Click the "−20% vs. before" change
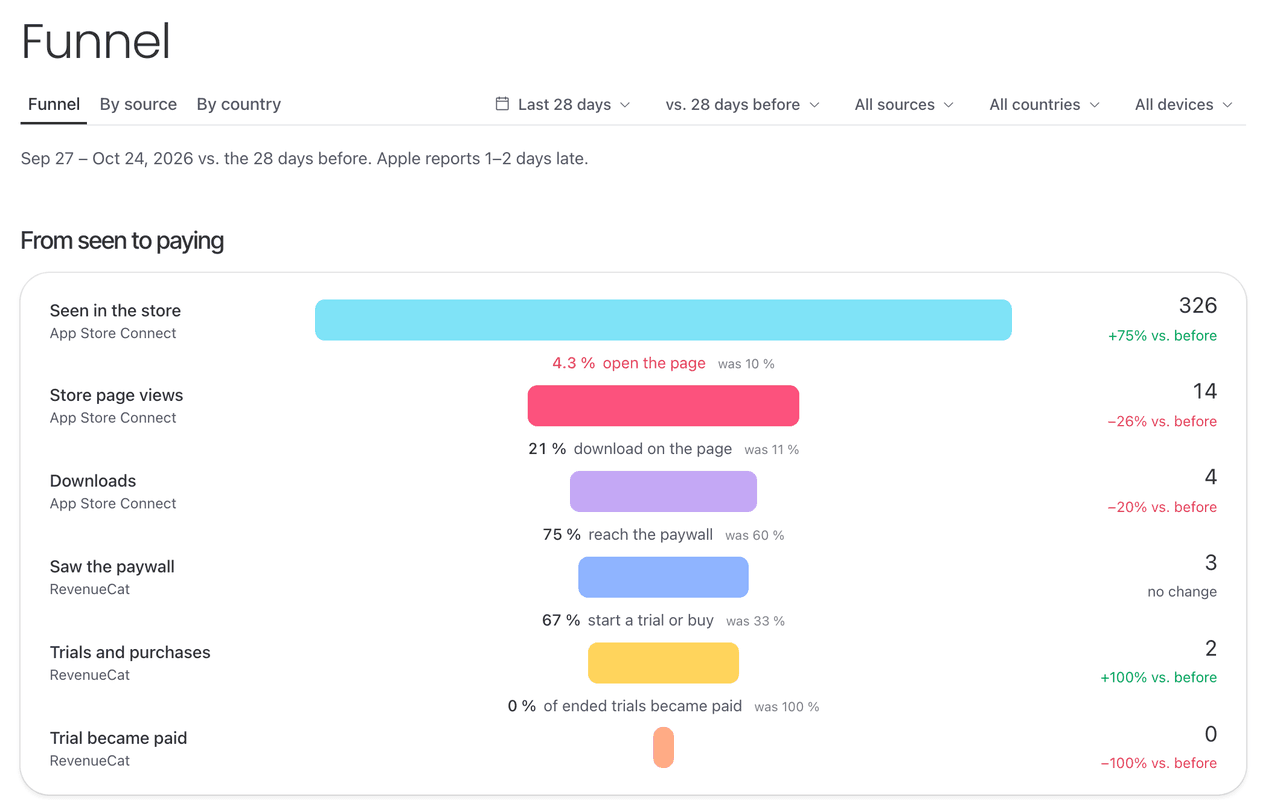 tap(1162, 507)
